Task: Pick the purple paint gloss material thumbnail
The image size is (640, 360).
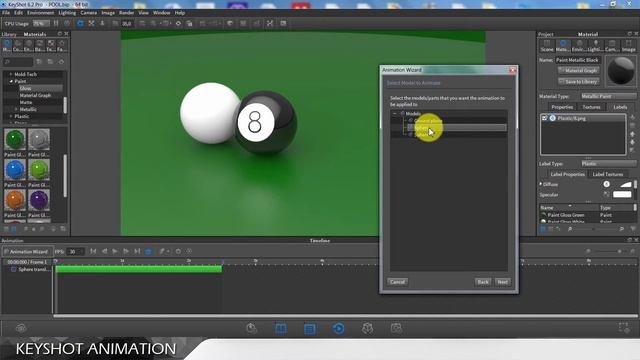Action: 39,200
